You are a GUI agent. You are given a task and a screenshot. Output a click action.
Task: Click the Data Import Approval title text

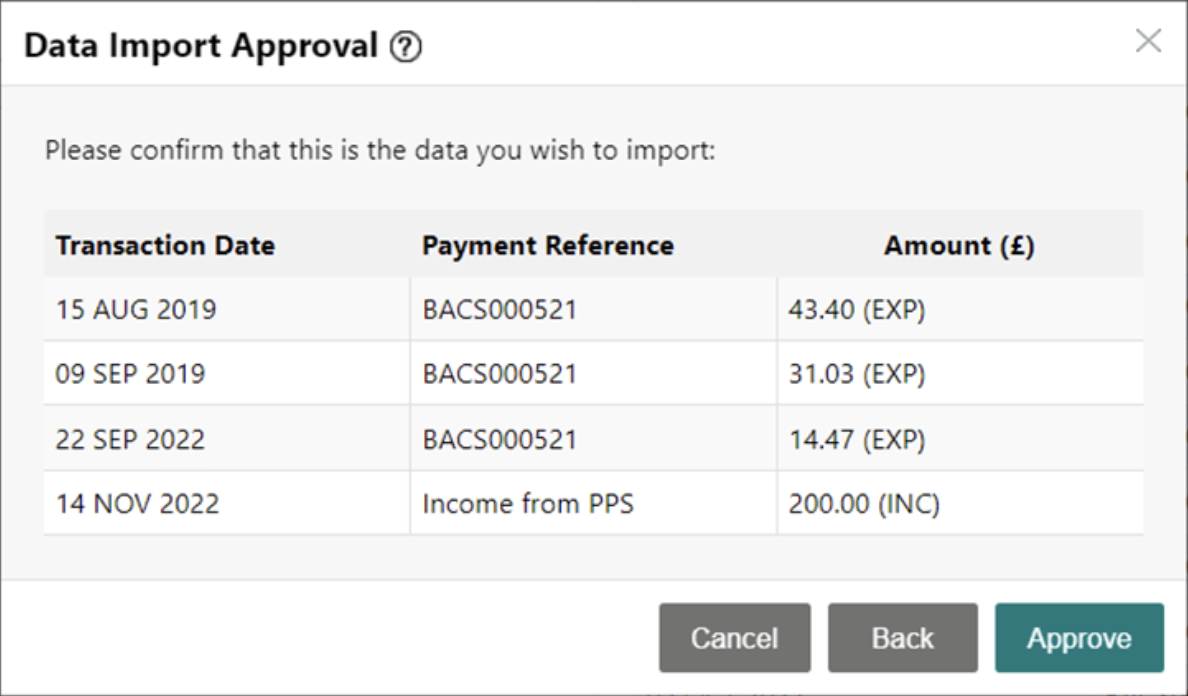click(201, 45)
